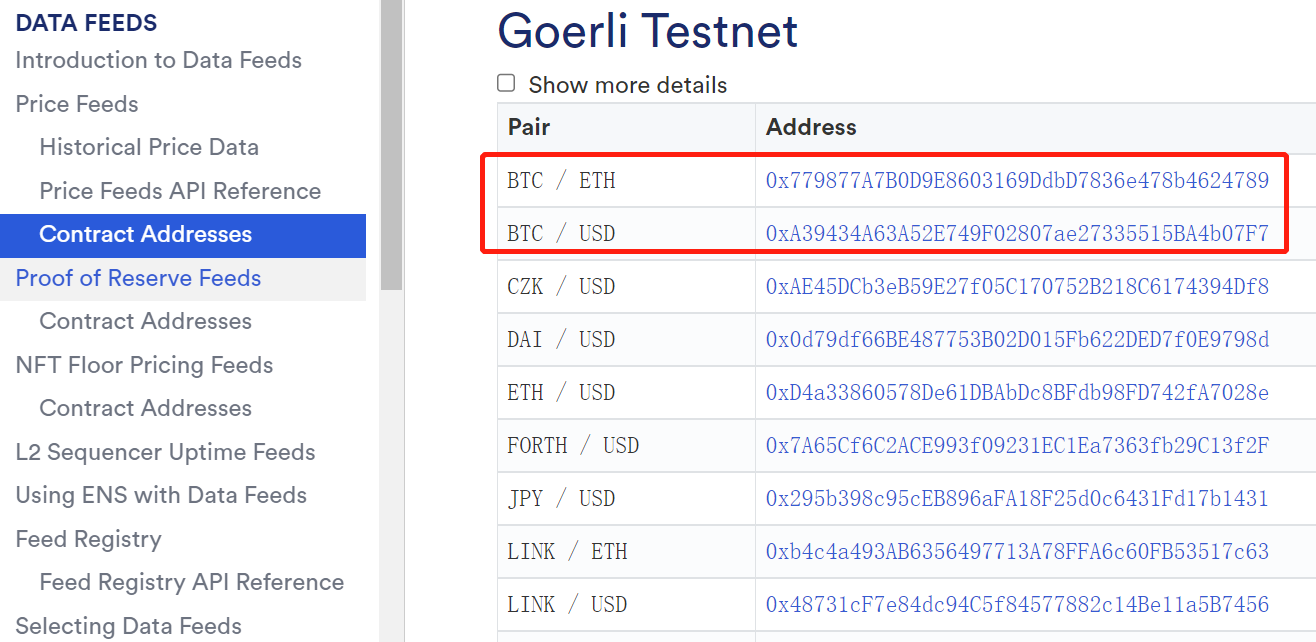Image resolution: width=1316 pixels, height=642 pixels.
Task: Open Using ENS with Data Feeds
Action: click(161, 495)
